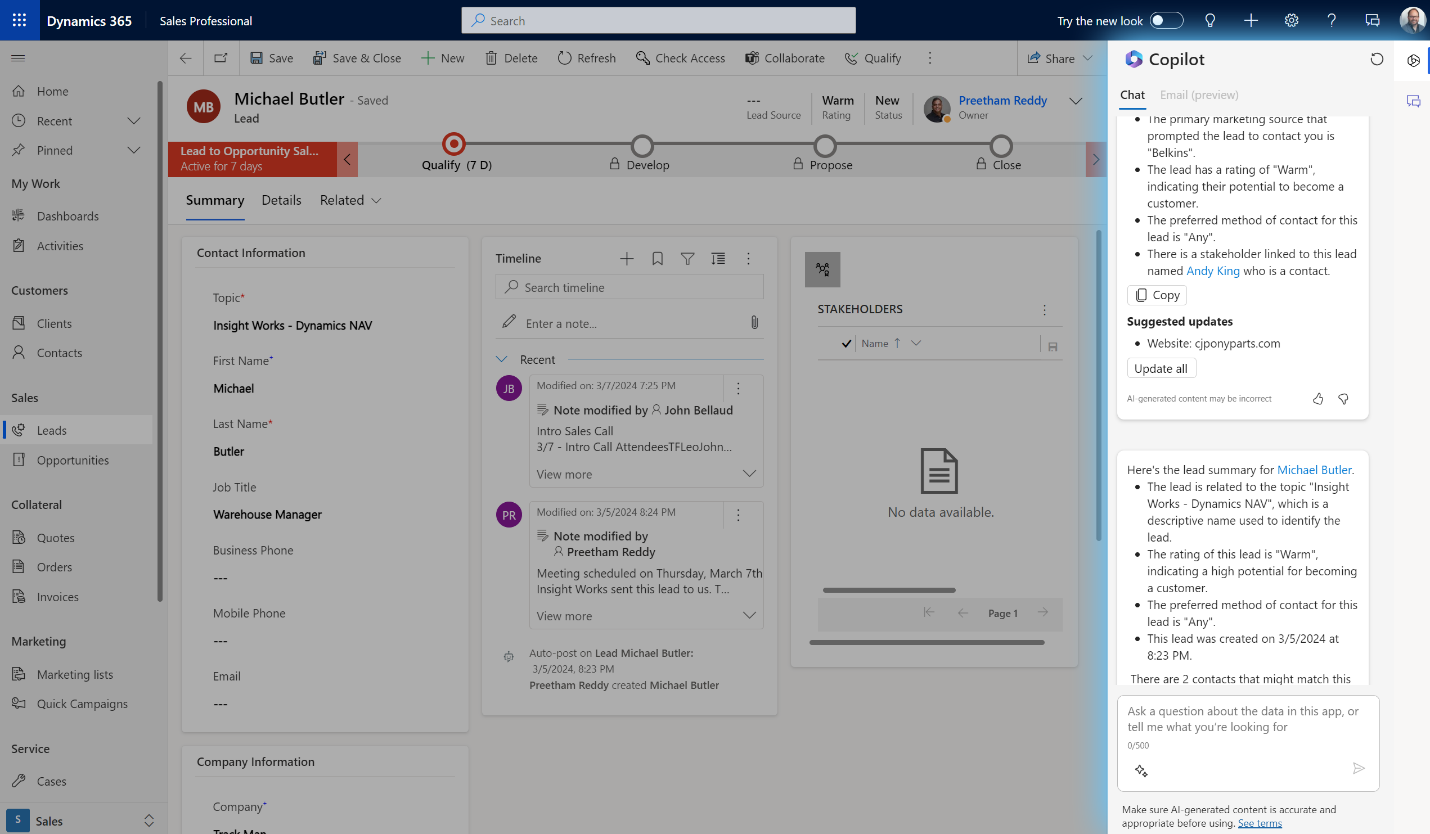Open the Teams chat side pane icon
Image resolution: width=1430 pixels, height=834 pixels.
1413,101
